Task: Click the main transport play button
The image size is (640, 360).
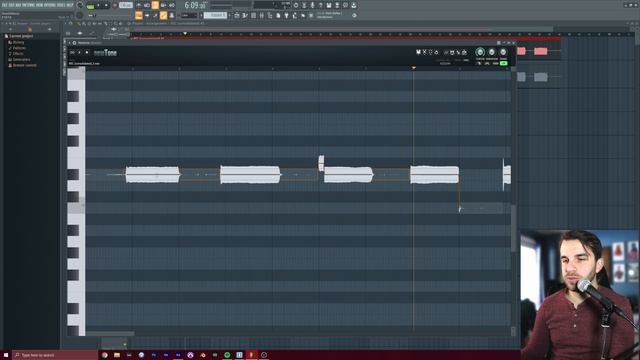Action: 98,5
